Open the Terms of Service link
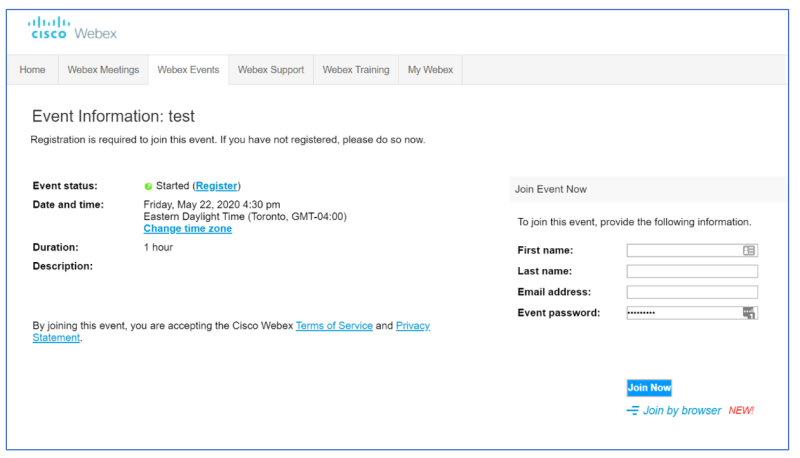 click(x=334, y=325)
